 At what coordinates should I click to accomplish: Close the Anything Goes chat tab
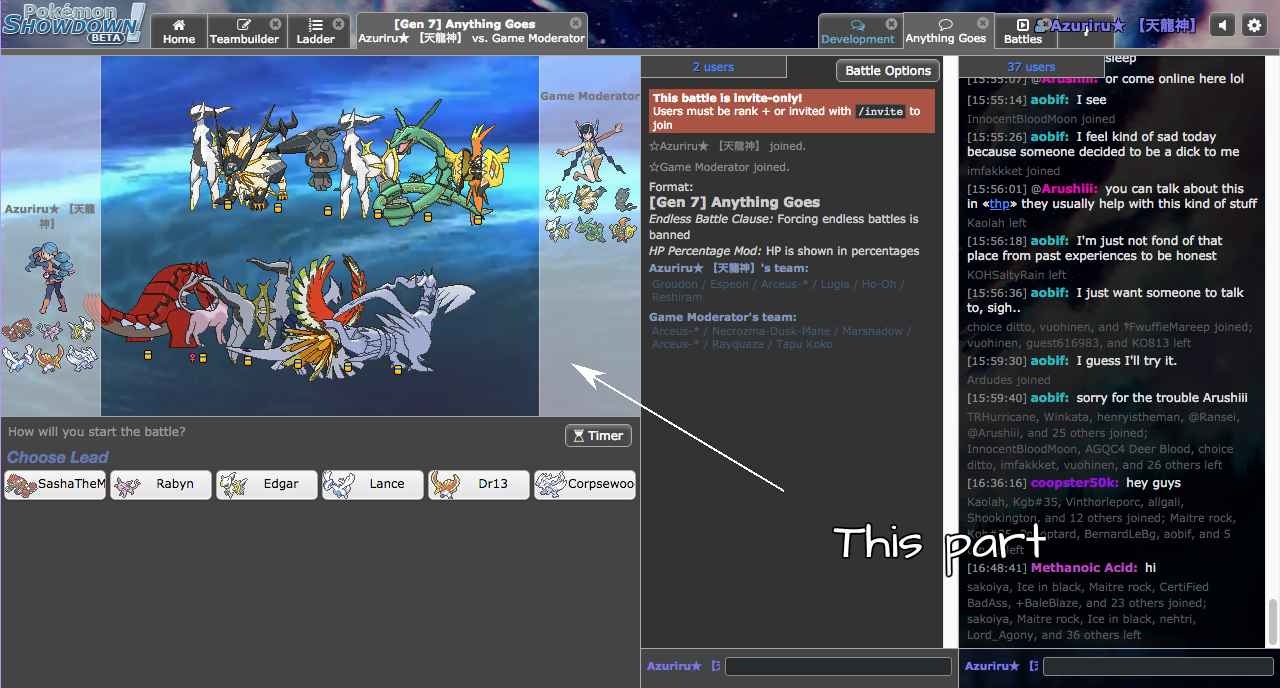[982, 23]
